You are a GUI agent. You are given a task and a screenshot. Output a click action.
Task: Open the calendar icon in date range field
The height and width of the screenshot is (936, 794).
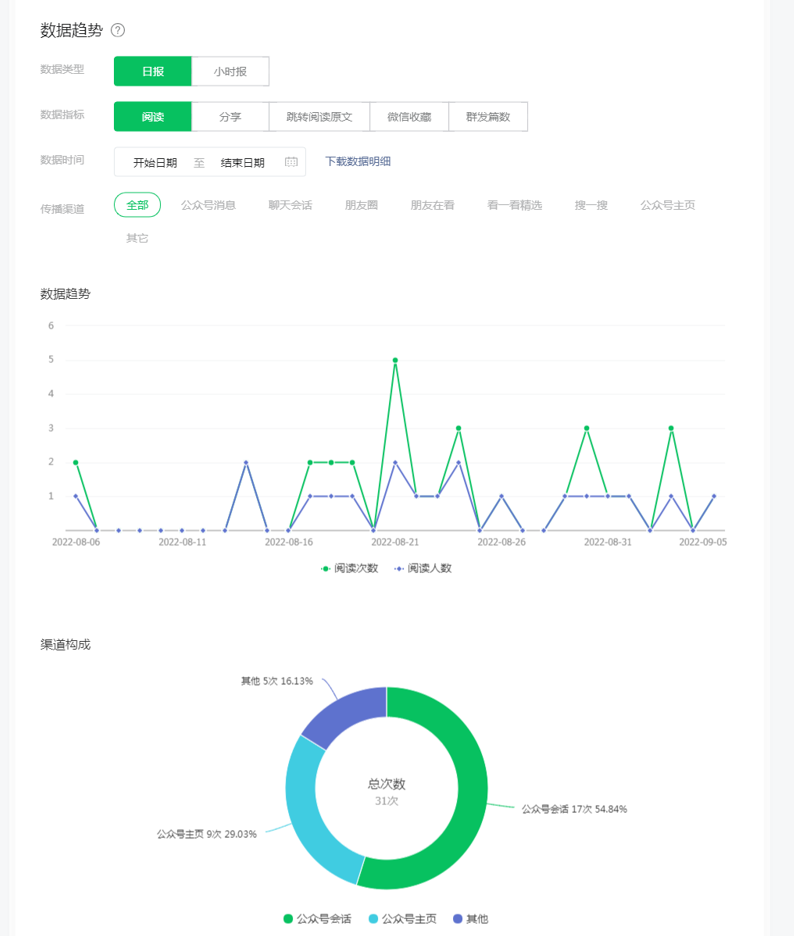tap(291, 162)
